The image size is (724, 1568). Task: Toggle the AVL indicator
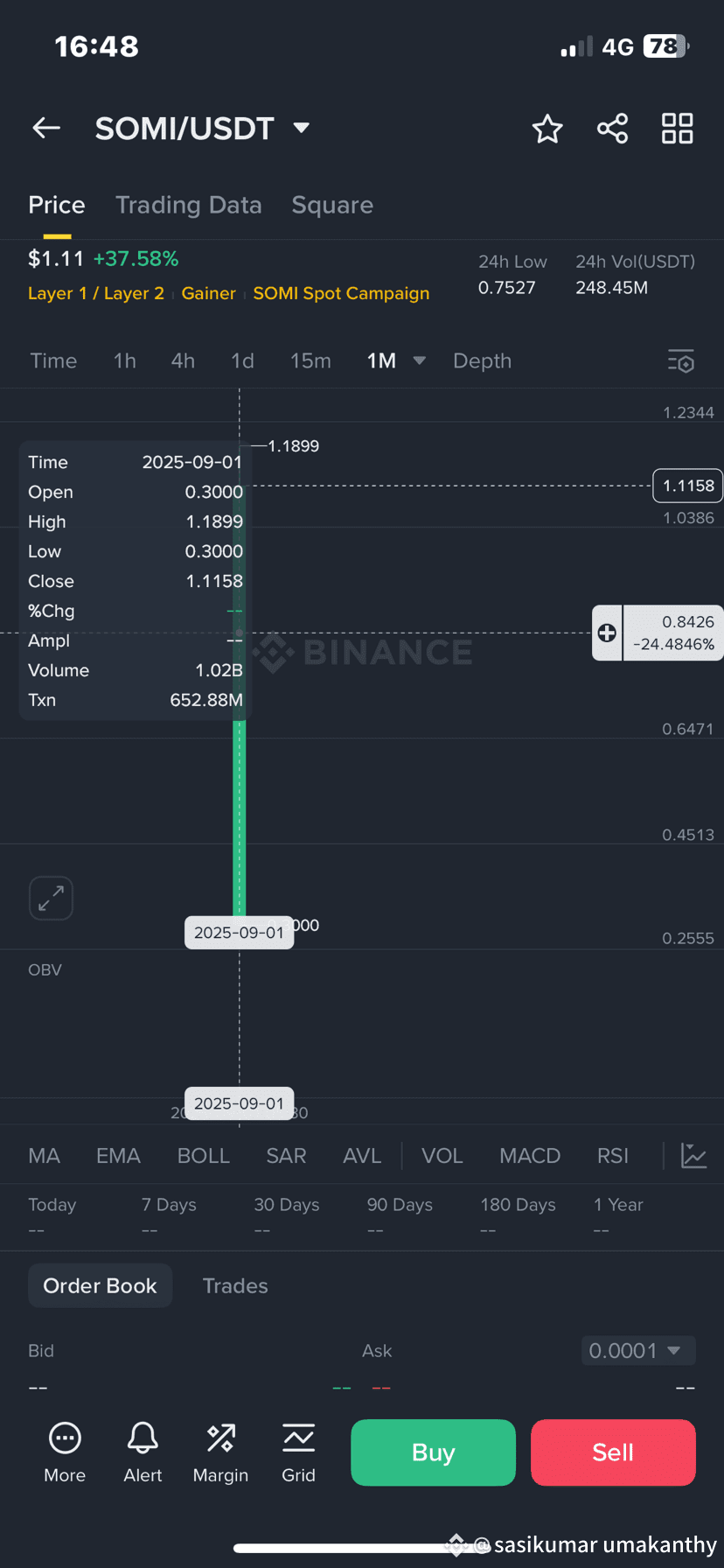point(362,1156)
